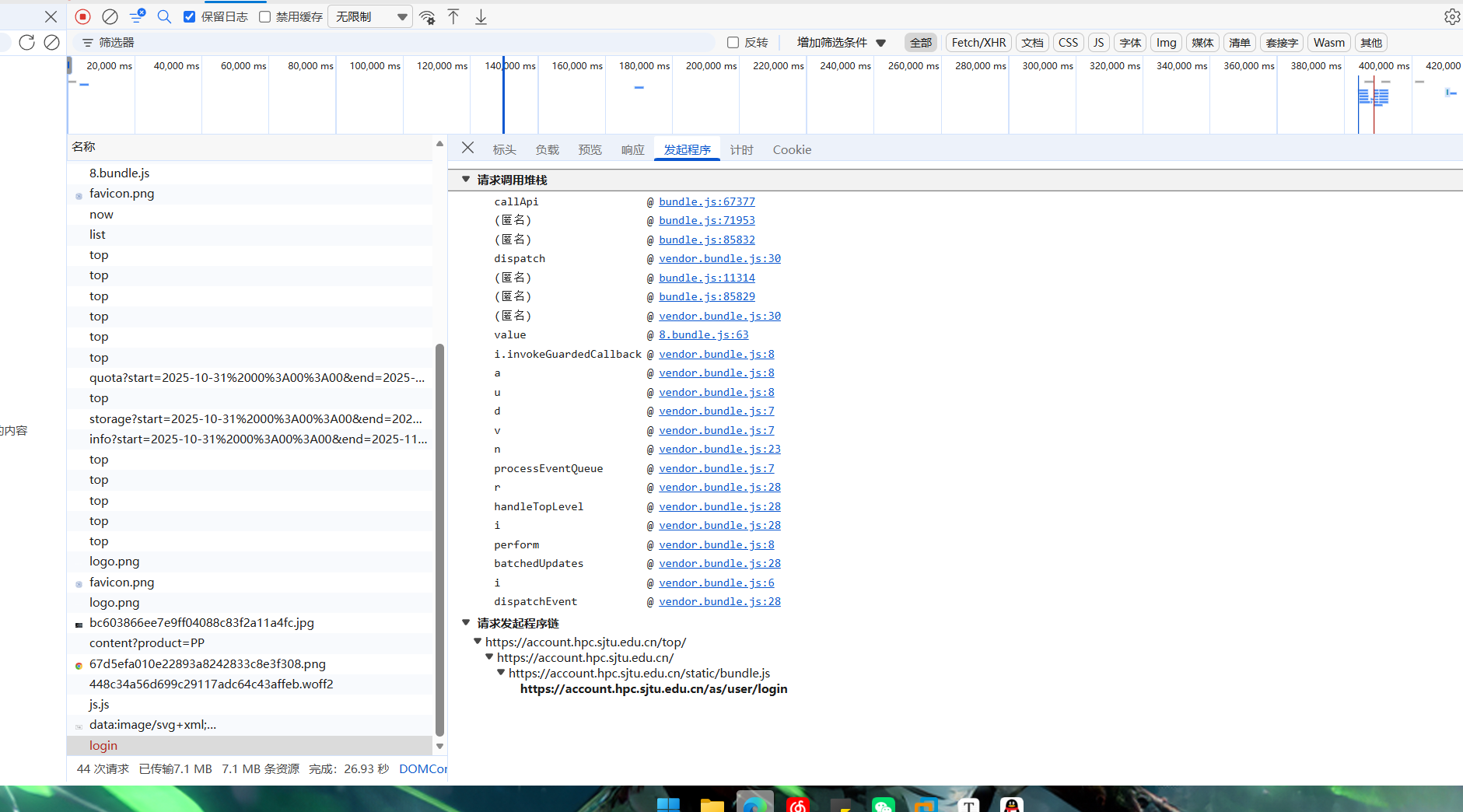This screenshot has width=1463, height=812.
Task: Close the DevTools drawer with X
Action: pyautogui.click(x=51, y=16)
